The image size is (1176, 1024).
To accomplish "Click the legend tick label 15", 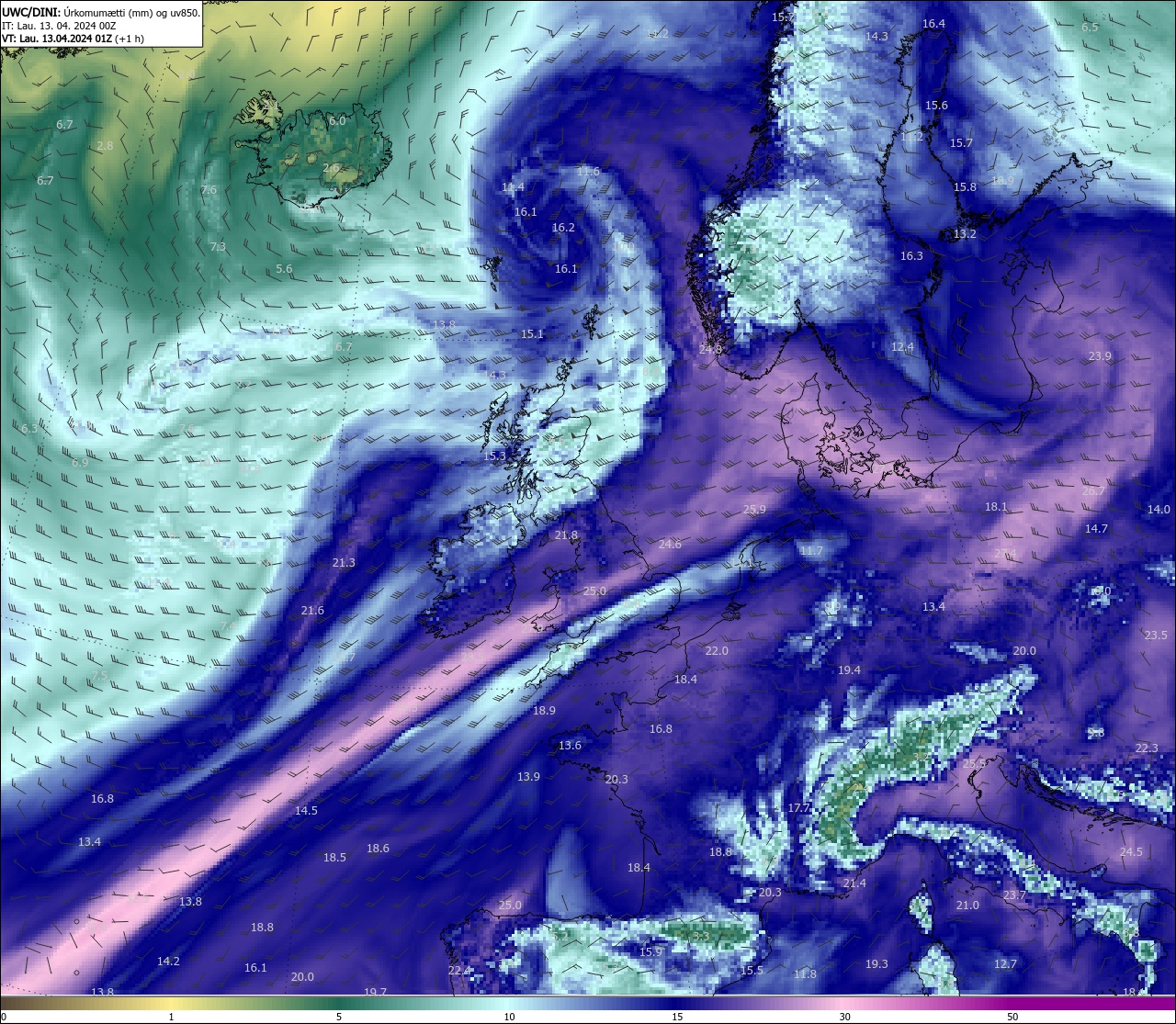I will pos(677,1017).
